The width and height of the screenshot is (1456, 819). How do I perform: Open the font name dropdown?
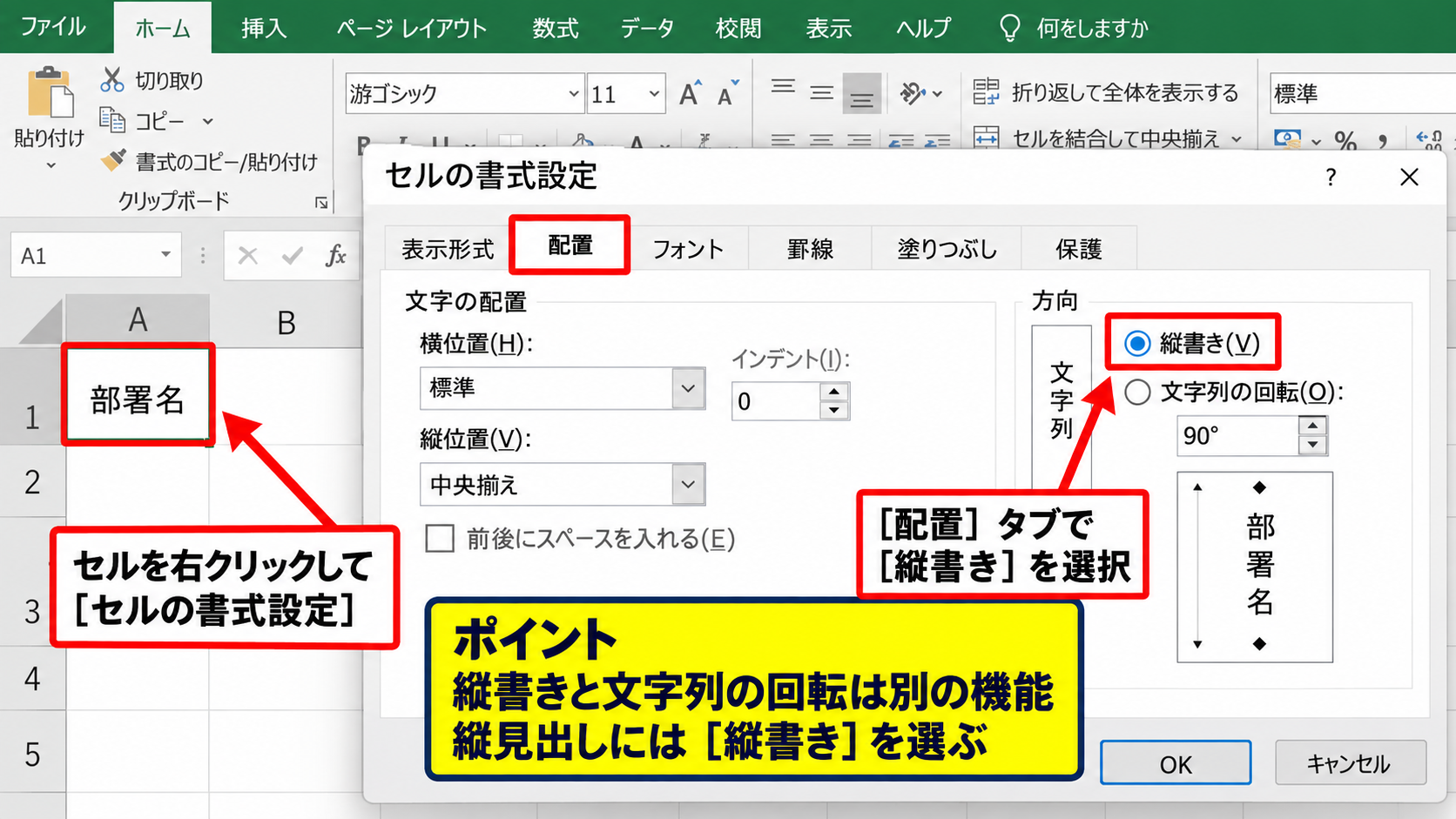(x=574, y=94)
